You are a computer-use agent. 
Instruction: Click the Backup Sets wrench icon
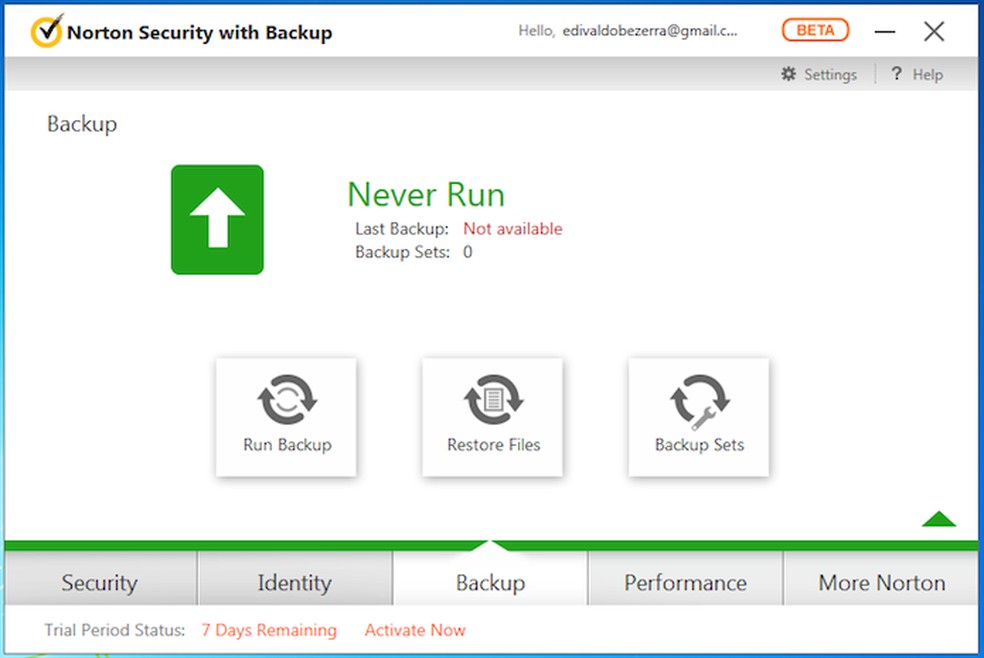tap(699, 401)
